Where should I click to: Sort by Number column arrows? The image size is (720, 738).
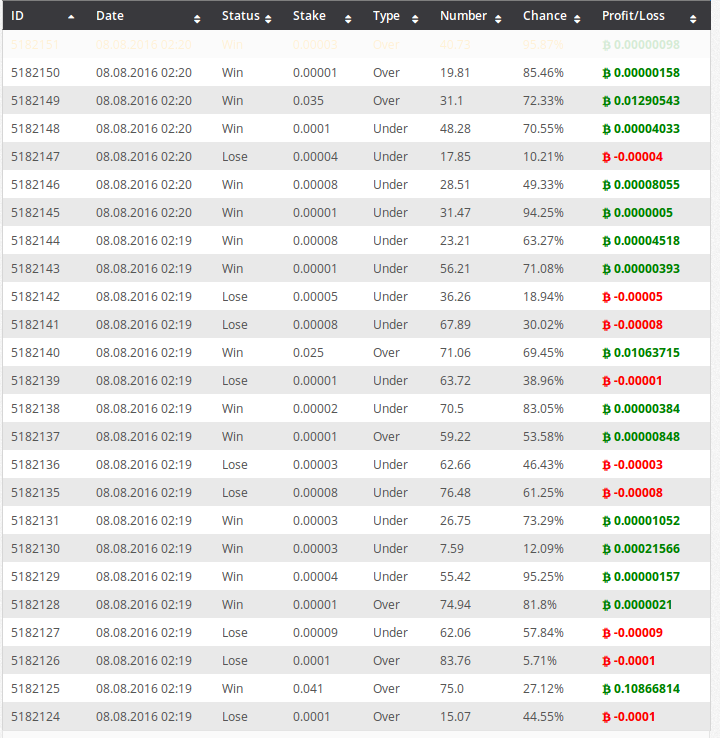[x=498, y=19]
